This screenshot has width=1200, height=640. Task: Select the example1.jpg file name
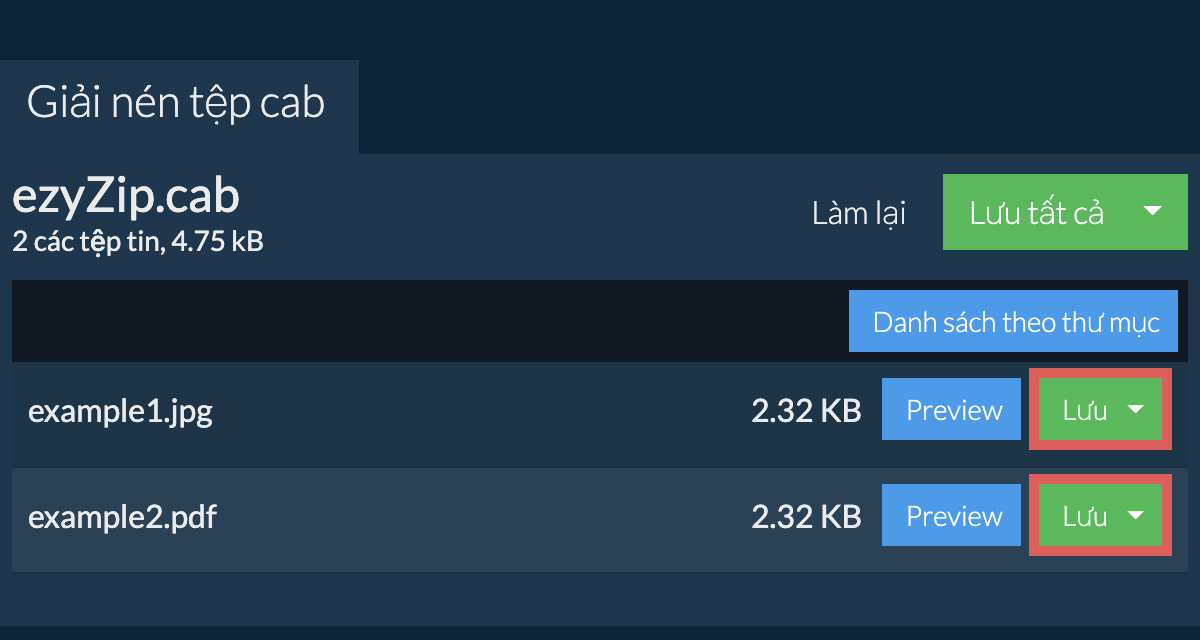click(x=120, y=411)
